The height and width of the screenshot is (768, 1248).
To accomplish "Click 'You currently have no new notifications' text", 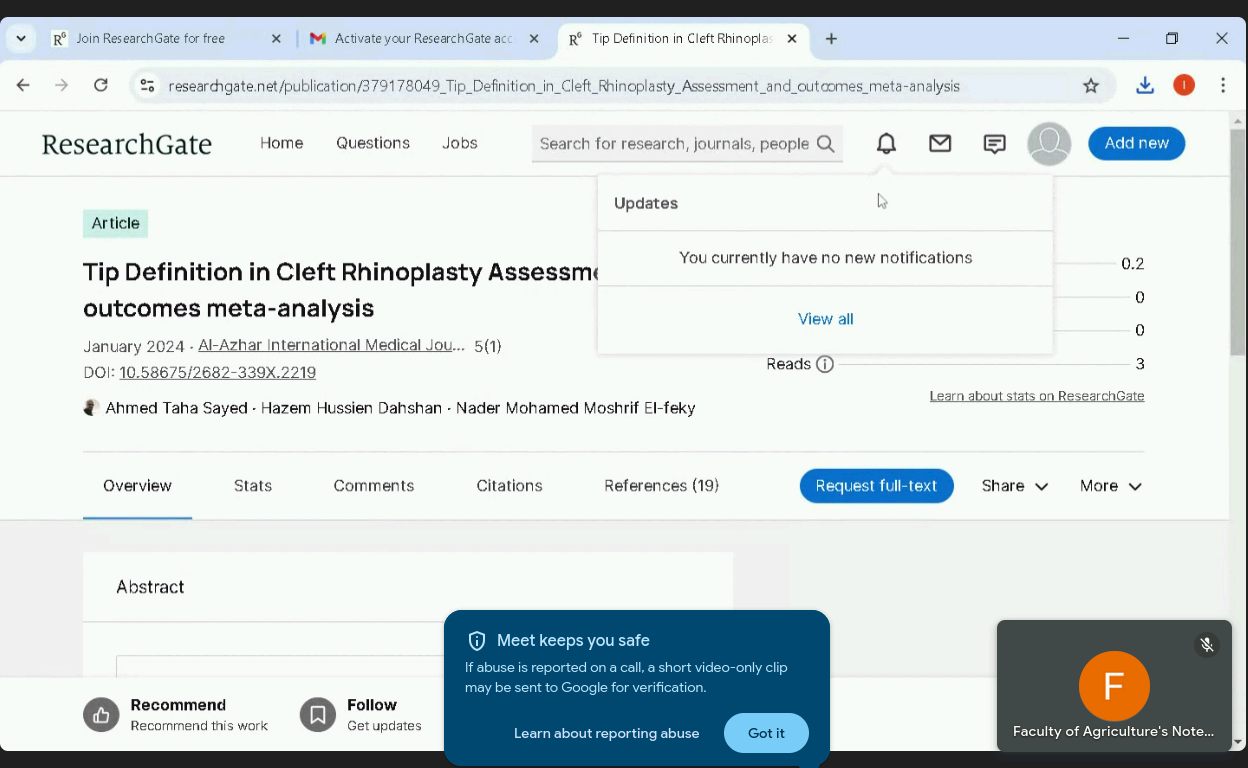I will (x=825, y=258).
